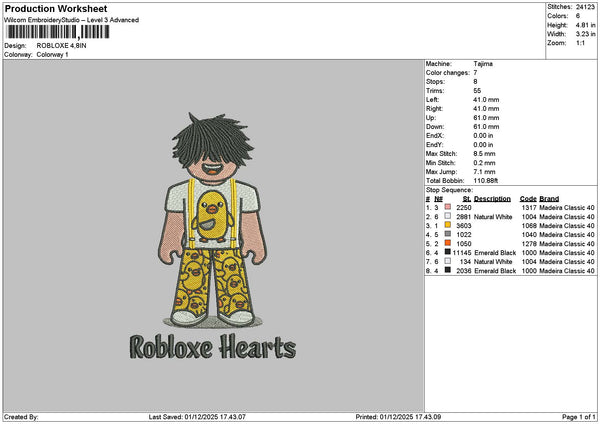Viewport: 600px width, 424px height.
Task: Click the 'EndX:' label
Action: point(434,136)
